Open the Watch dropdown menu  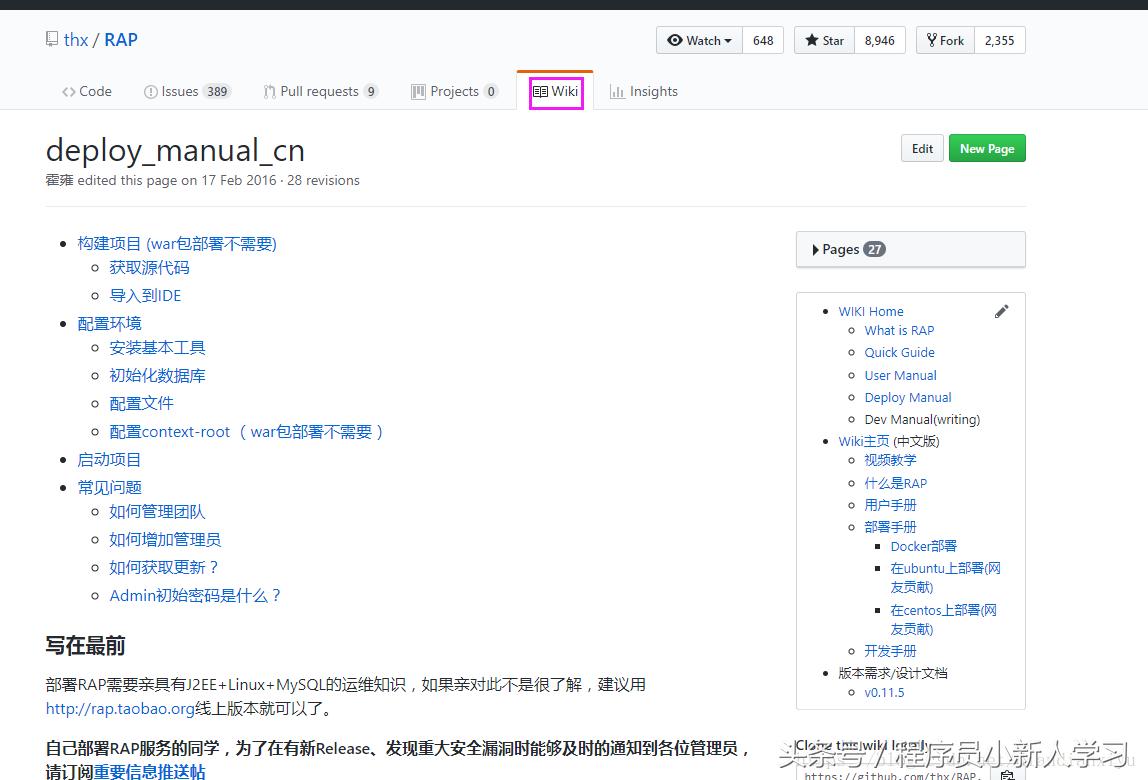click(698, 40)
